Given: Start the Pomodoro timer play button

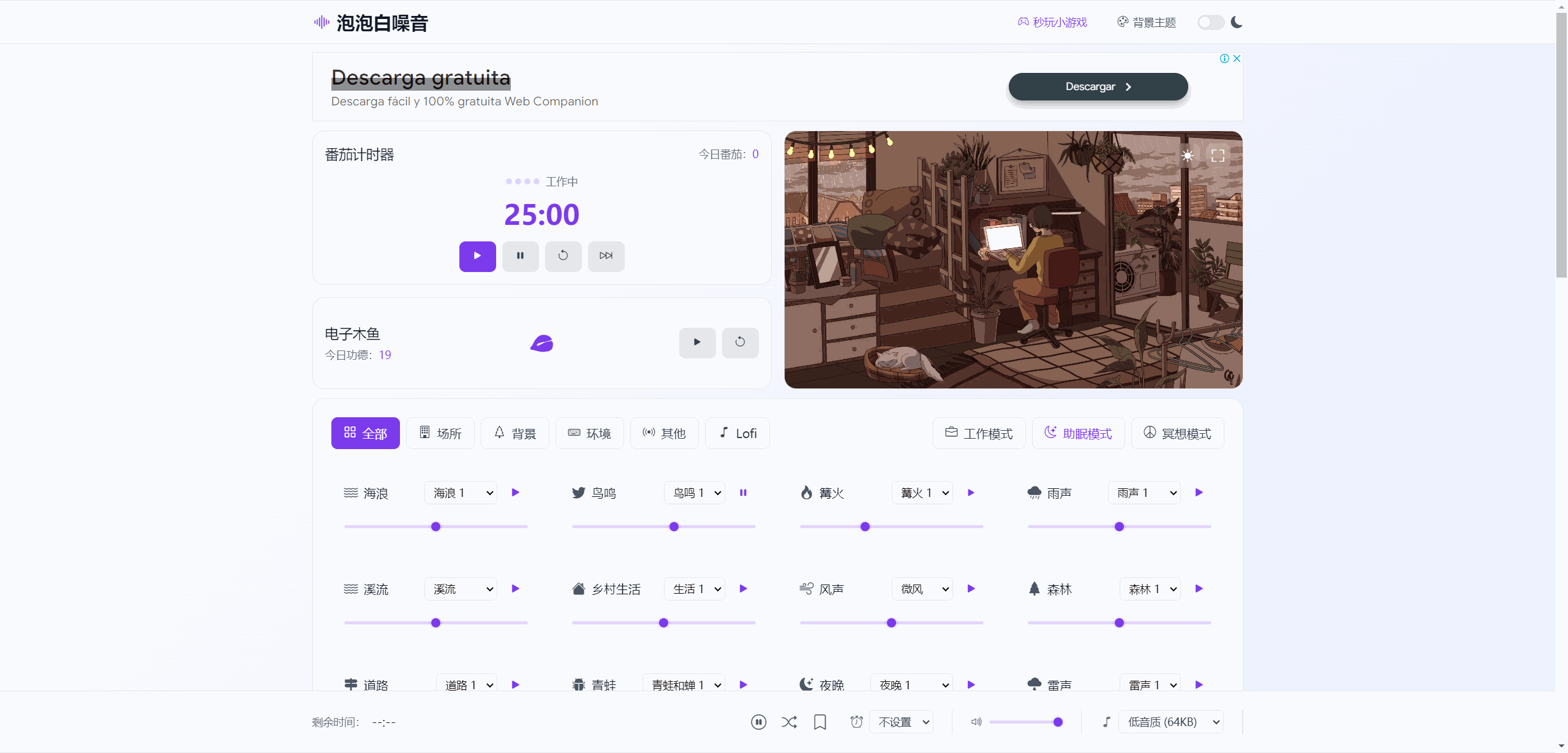Looking at the screenshot, I should (x=477, y=256).
